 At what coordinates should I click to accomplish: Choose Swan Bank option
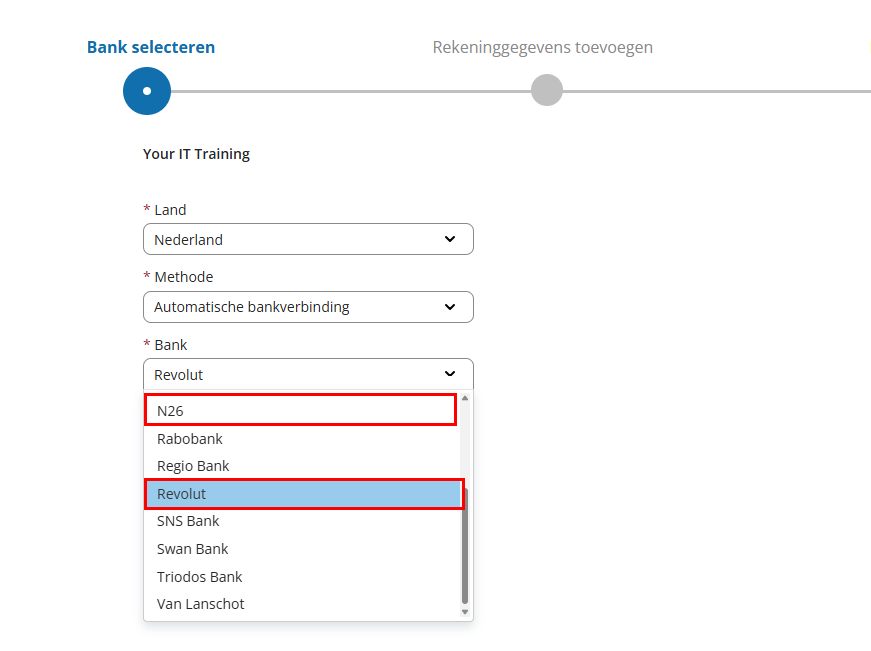303,549
